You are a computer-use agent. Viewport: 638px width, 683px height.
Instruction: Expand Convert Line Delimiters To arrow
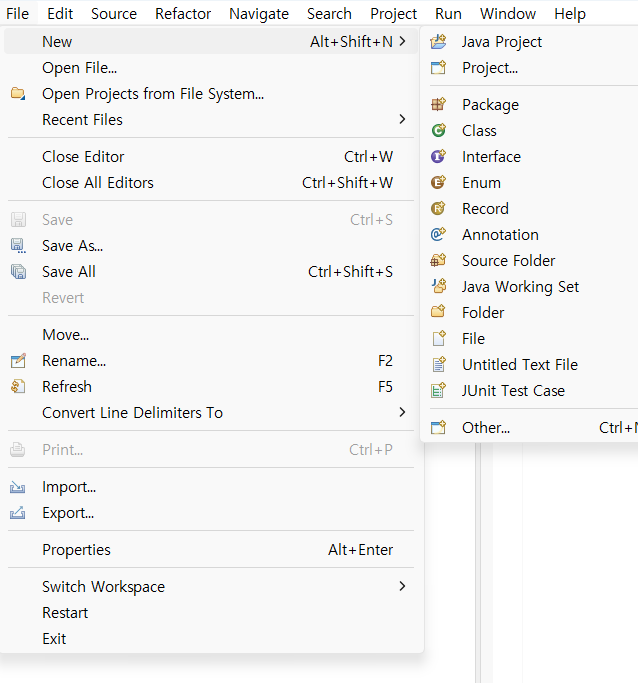(x=402, y=412)
